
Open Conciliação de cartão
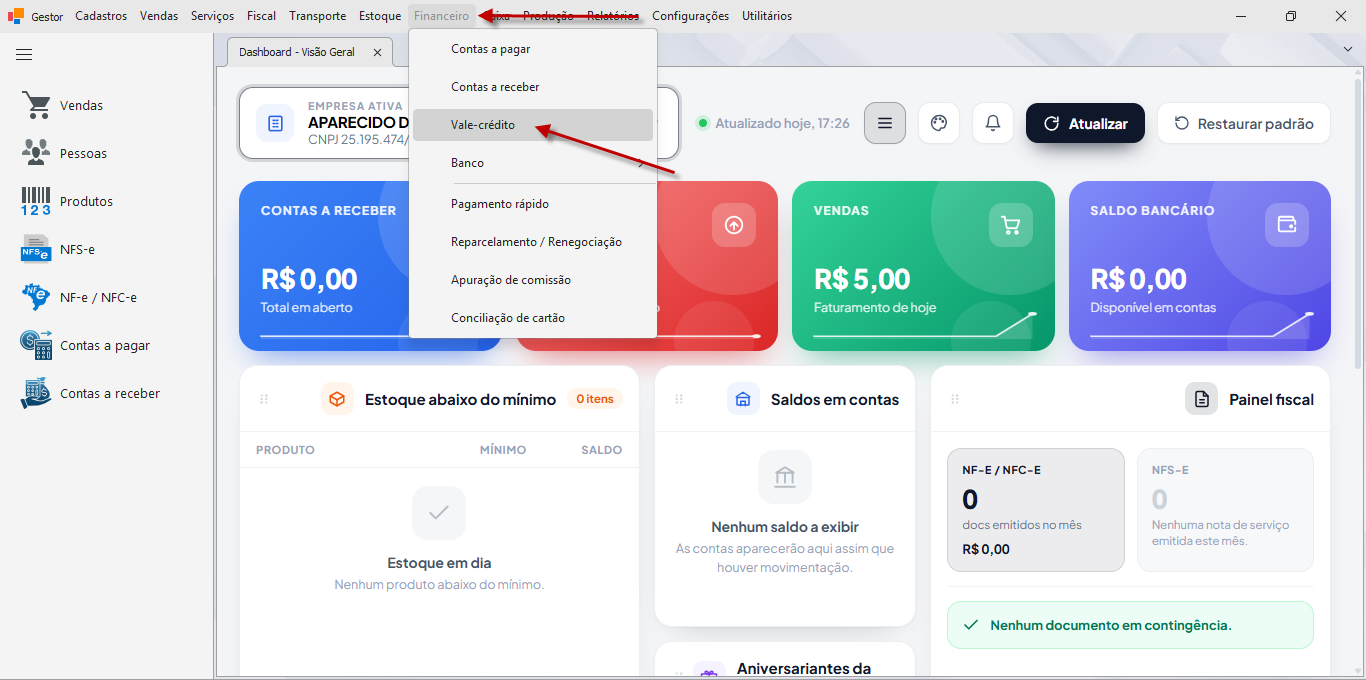pos(533,318)
